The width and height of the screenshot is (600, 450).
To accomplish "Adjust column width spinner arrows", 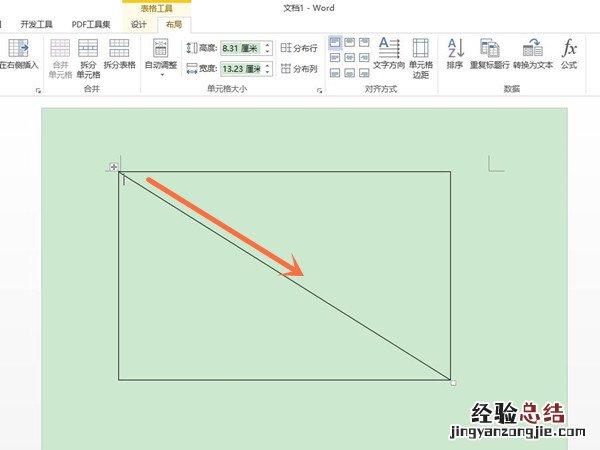I will tap(267, 69).
